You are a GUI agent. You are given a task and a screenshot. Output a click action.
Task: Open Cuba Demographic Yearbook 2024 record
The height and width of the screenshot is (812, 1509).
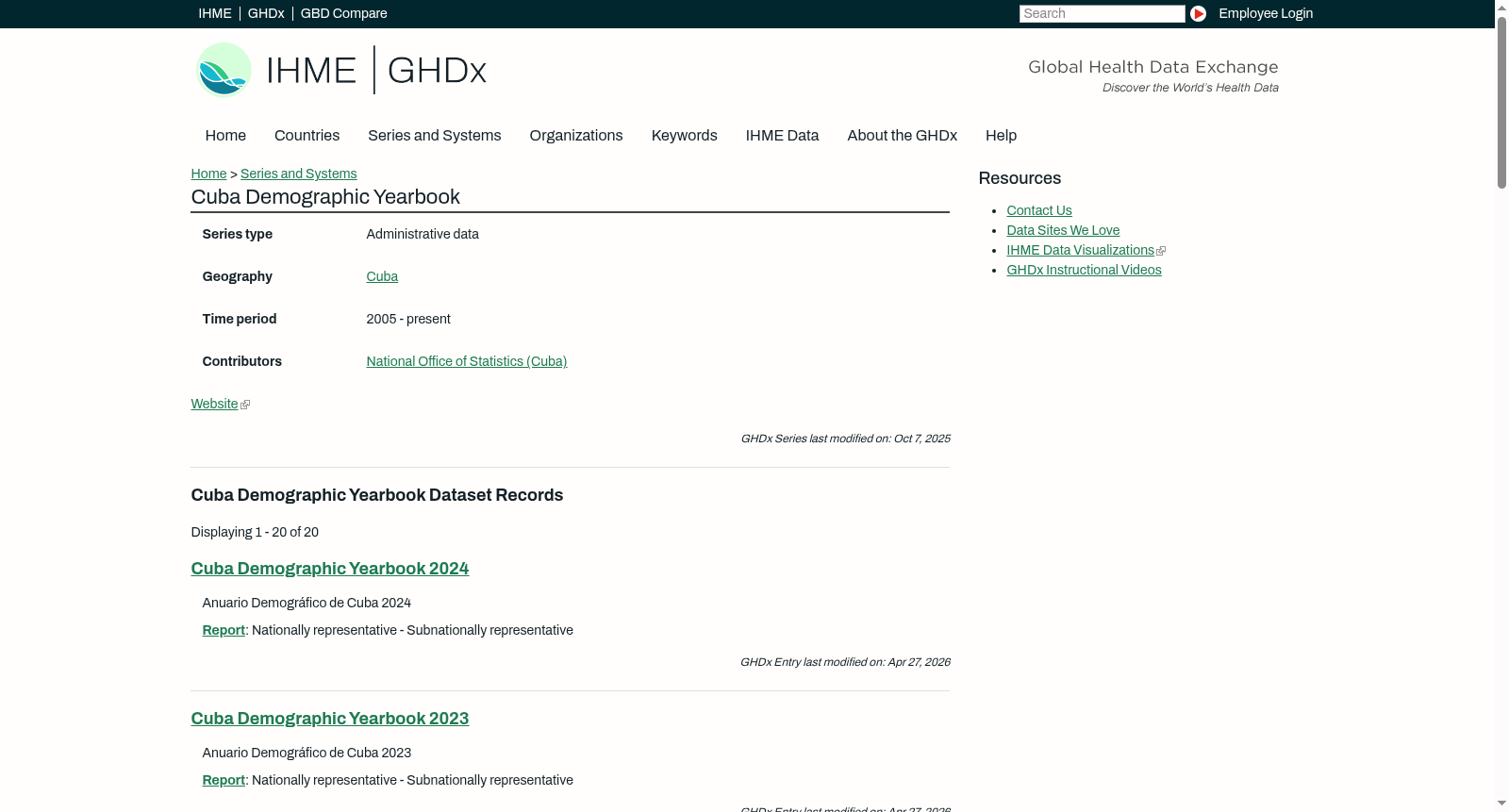pos(329,569)
